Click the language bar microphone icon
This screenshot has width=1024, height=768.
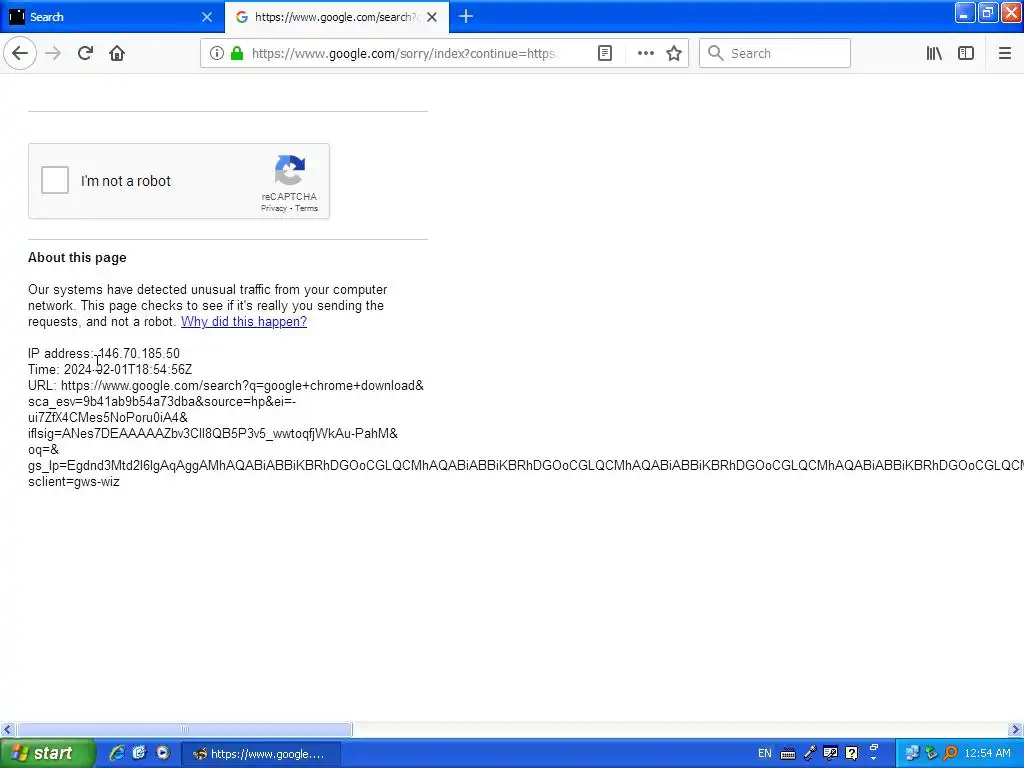coord(810,753)
